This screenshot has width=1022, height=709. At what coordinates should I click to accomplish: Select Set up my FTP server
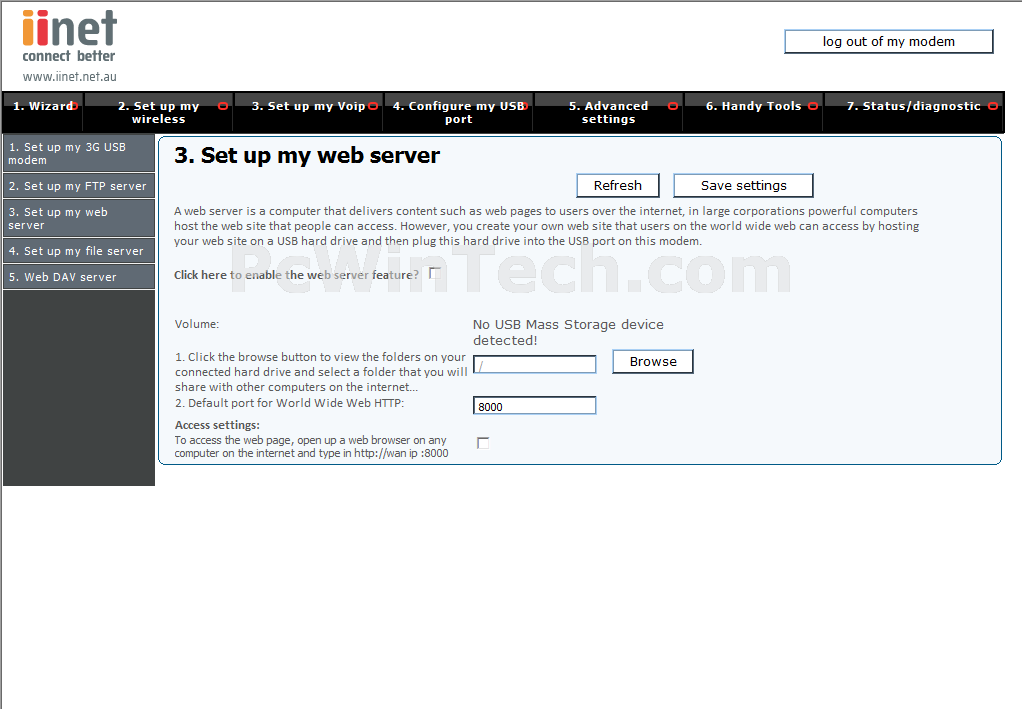(x=79, y=186)
